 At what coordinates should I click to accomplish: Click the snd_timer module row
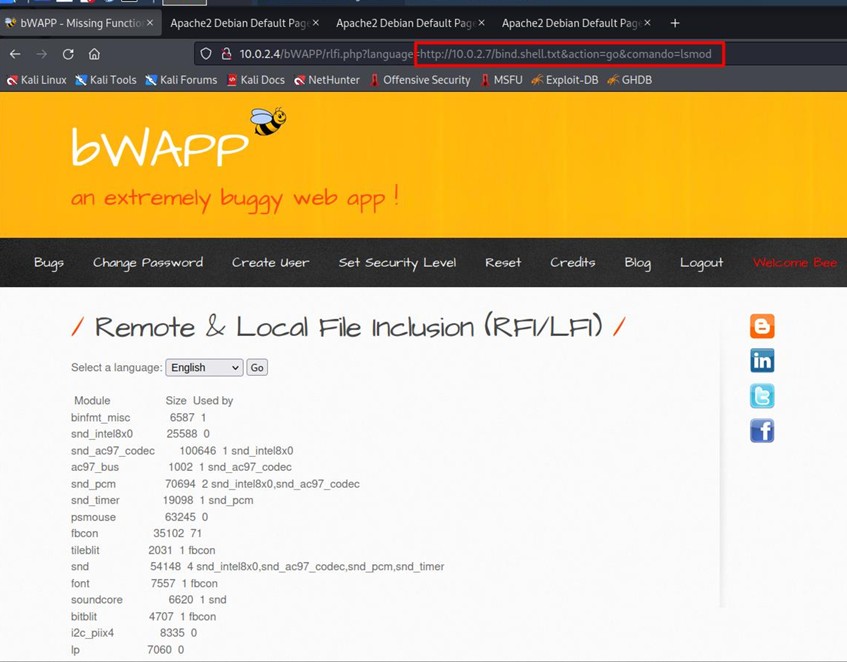pos(162,501)
